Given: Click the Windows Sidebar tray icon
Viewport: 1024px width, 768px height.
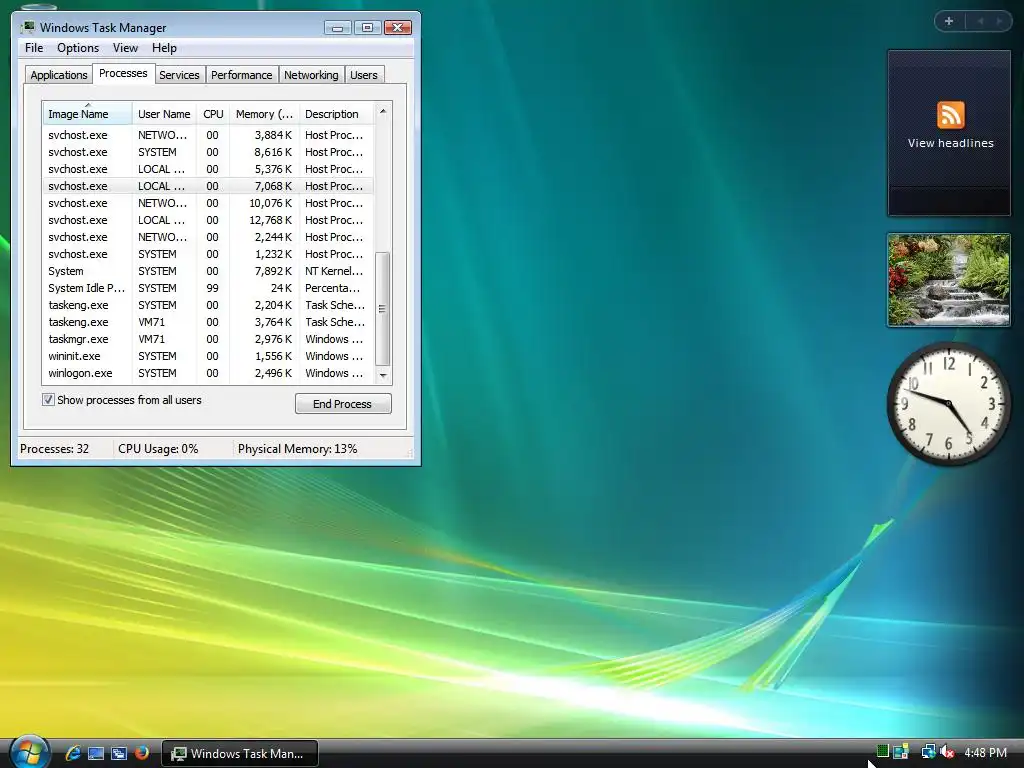Looking at the screenshot, I should (901, 752).
